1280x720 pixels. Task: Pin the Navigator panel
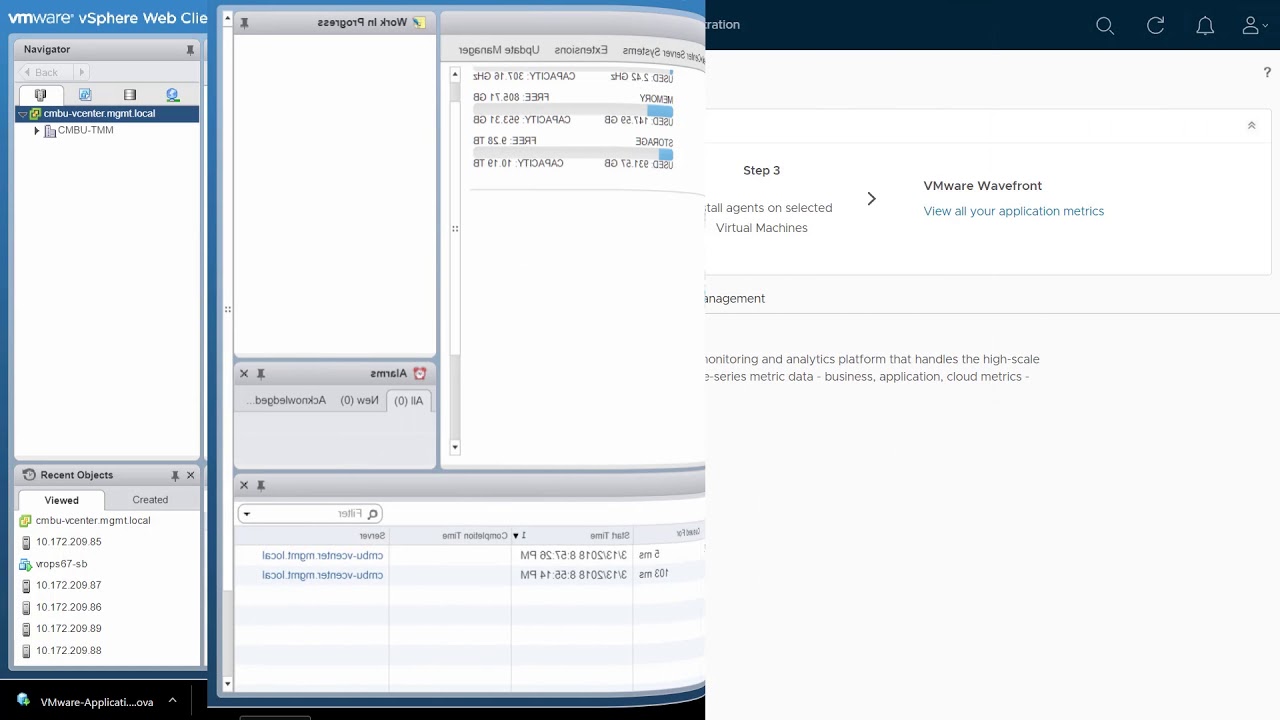coord(190,50)
